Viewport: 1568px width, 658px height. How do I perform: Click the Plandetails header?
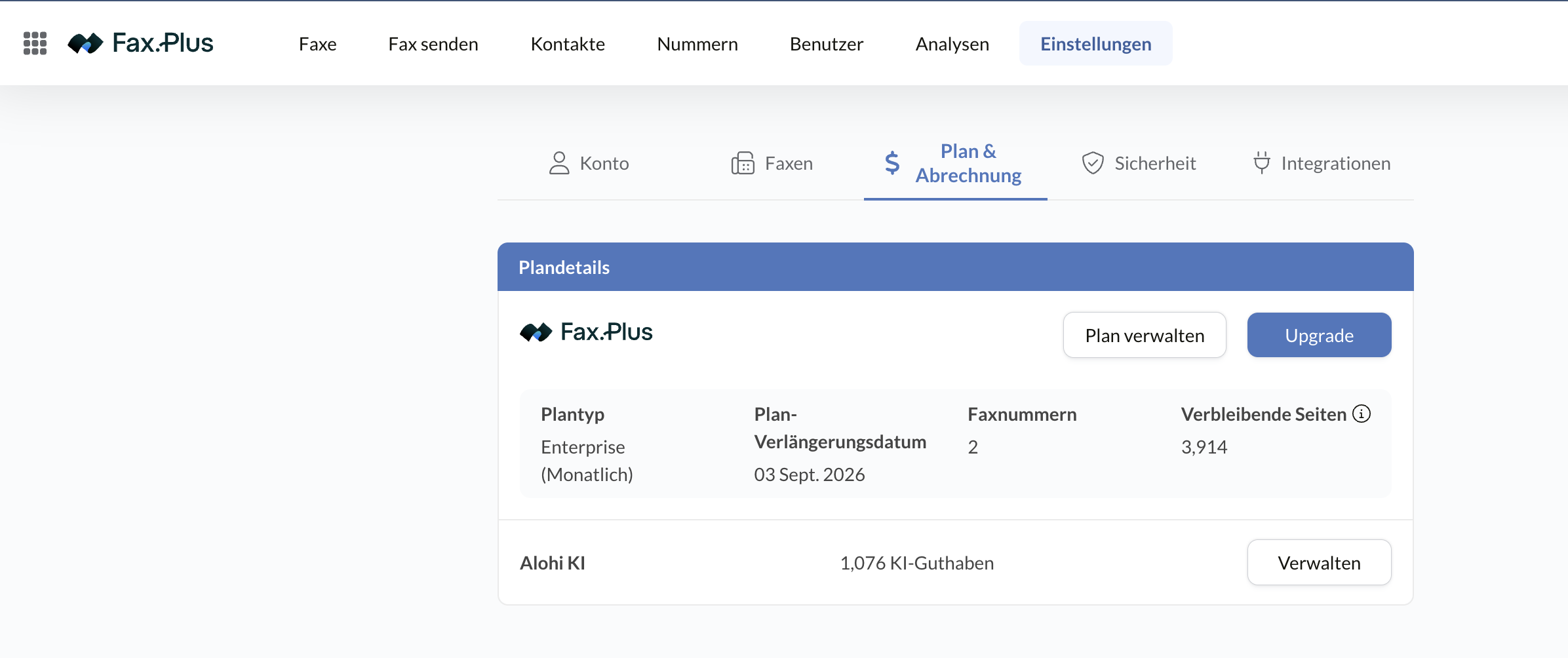956,267
